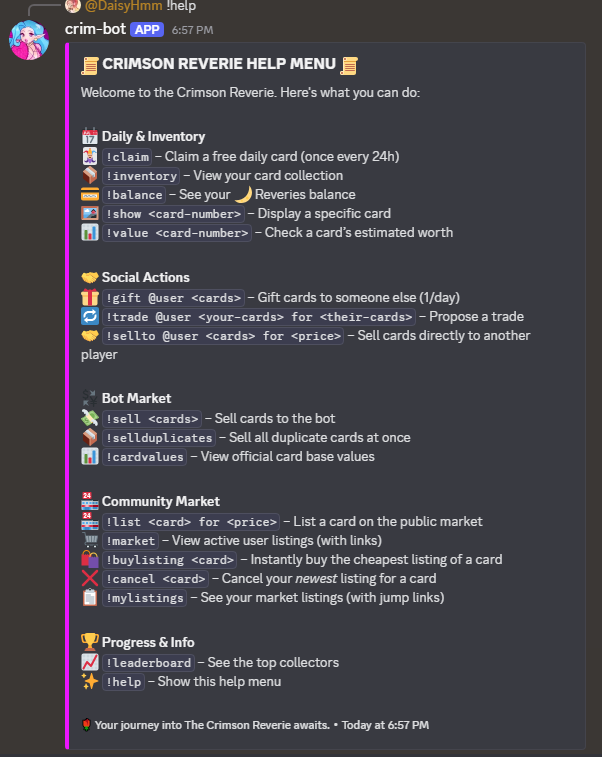Click the credit card emoji beside !balance
602x757 pixels.
point(90,195)
